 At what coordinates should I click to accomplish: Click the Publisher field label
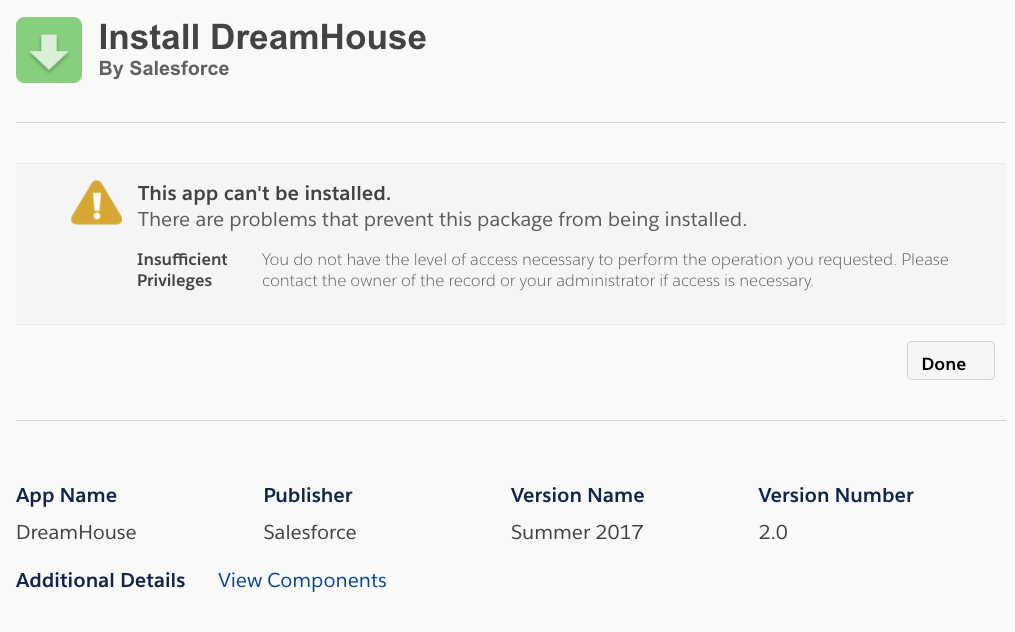click(308, 495)
